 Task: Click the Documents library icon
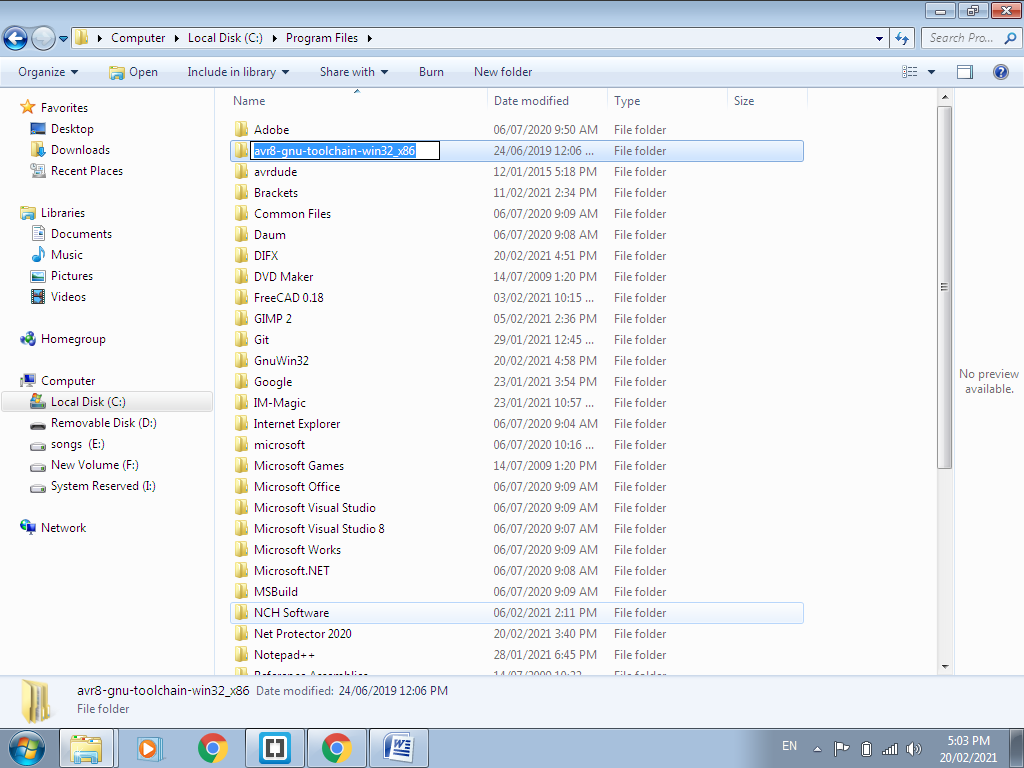tap(39, 233)
